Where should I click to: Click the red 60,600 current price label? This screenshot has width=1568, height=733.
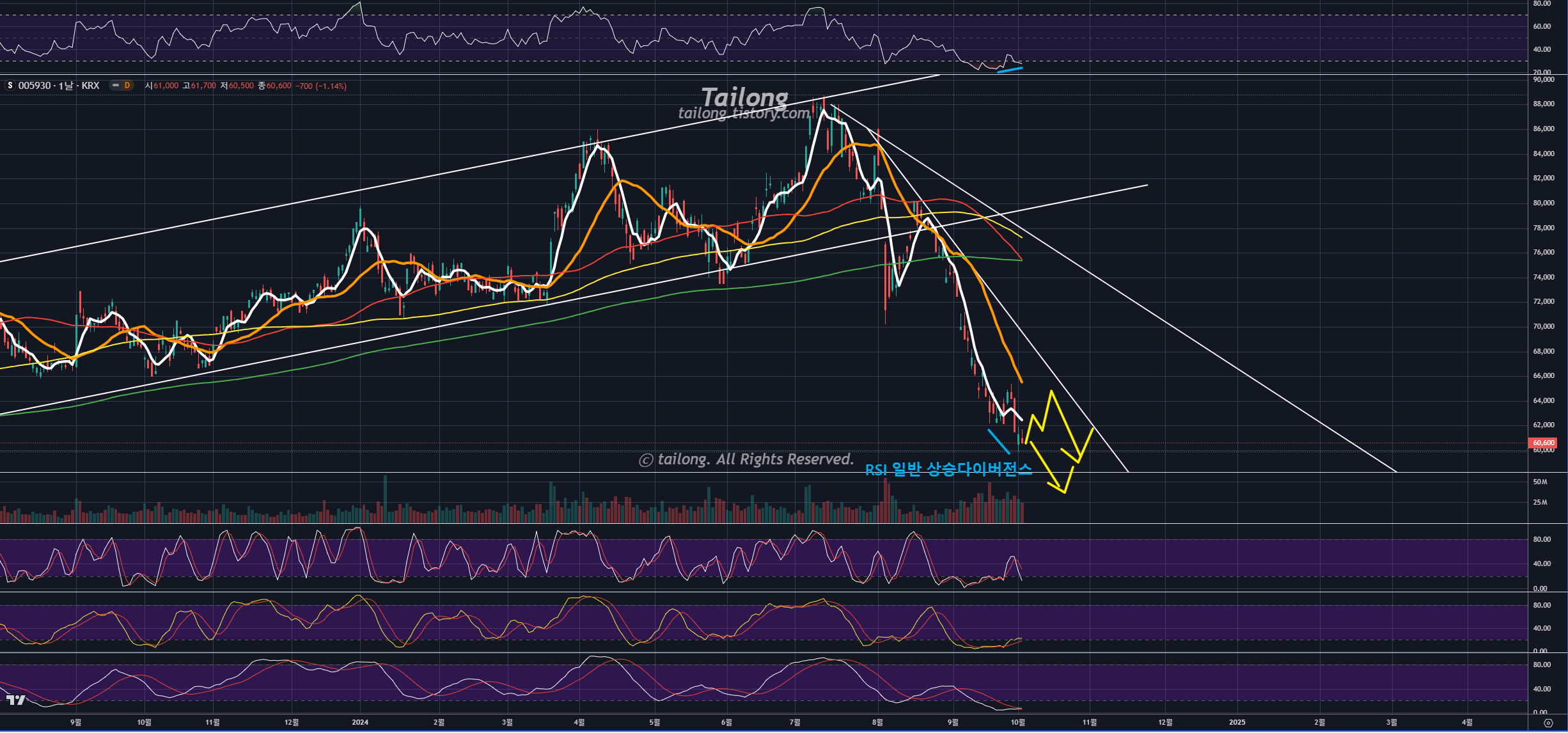tap(1543, 443)
